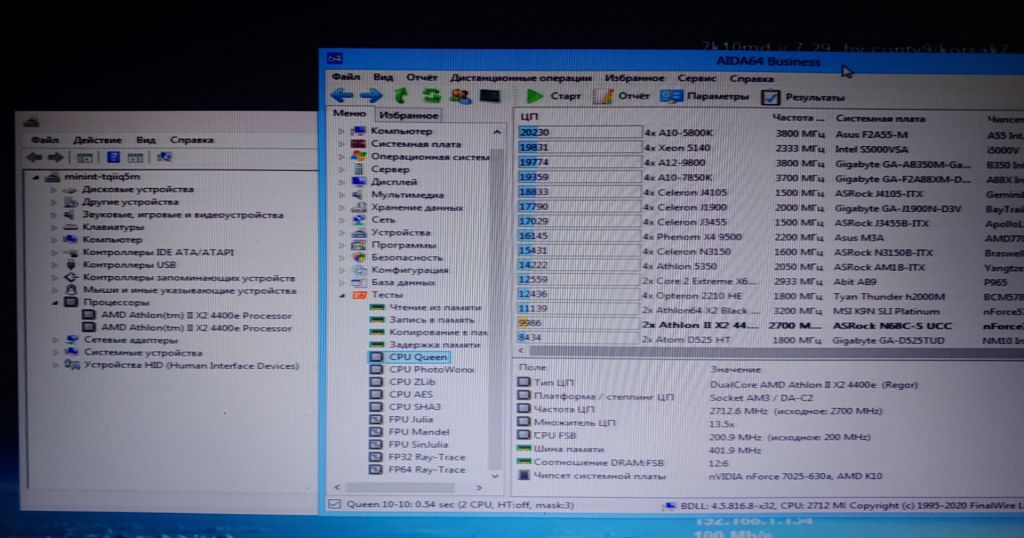The width and height of the screenshot is (1024, 538).
Task: Go forward with the blue right arrow in AIDA64
Action: pyautogui.click(x=370, y=95)
